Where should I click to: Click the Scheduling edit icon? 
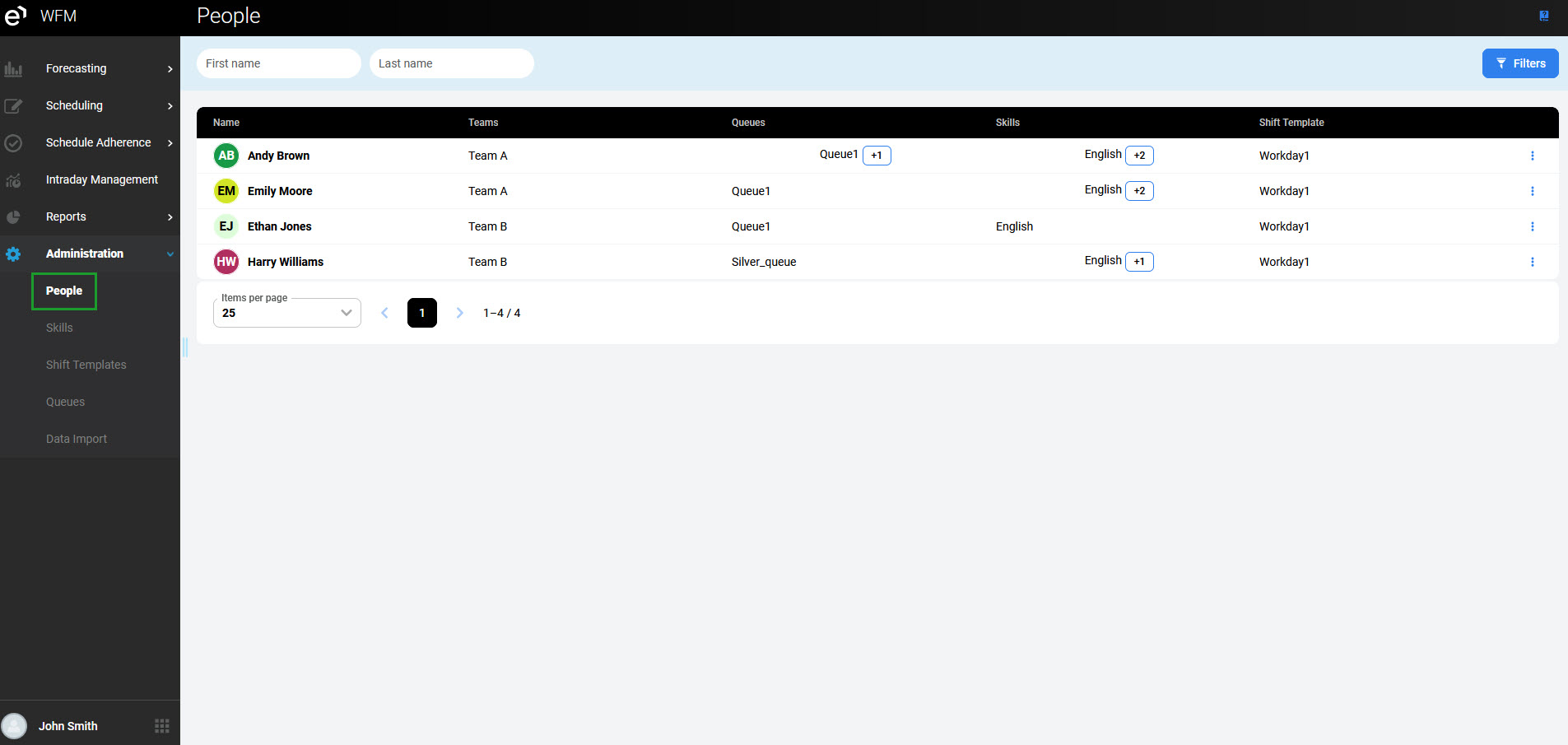point(13,106)
